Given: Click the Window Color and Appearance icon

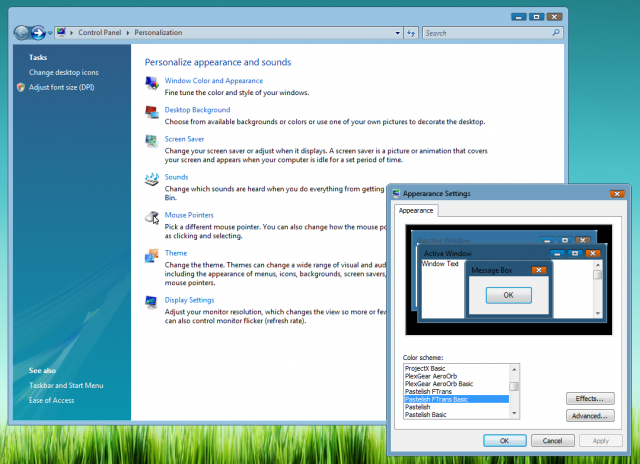Looking at the screenshot, I should point(151,83).
